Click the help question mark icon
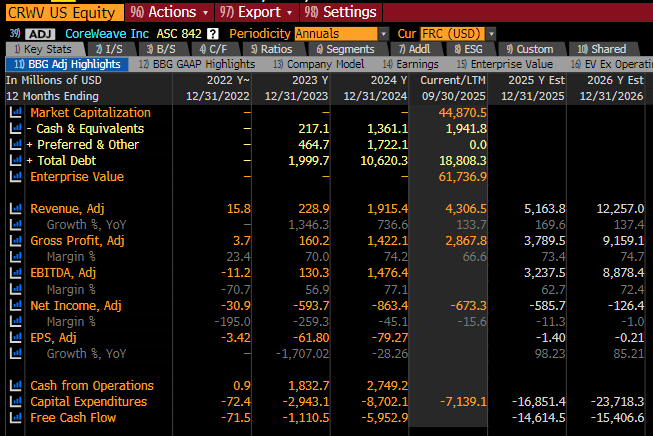The width and height of the screenshot is (653, 436). click(213, 34)
